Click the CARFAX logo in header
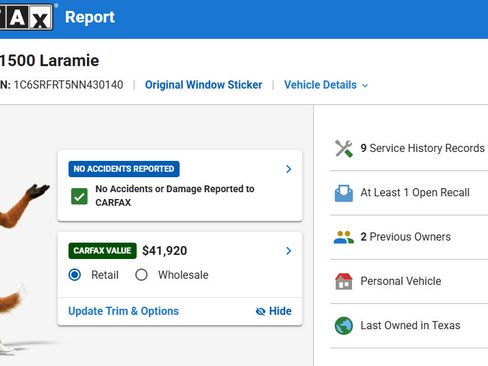488x366 pixels. (x=26, y=17)
